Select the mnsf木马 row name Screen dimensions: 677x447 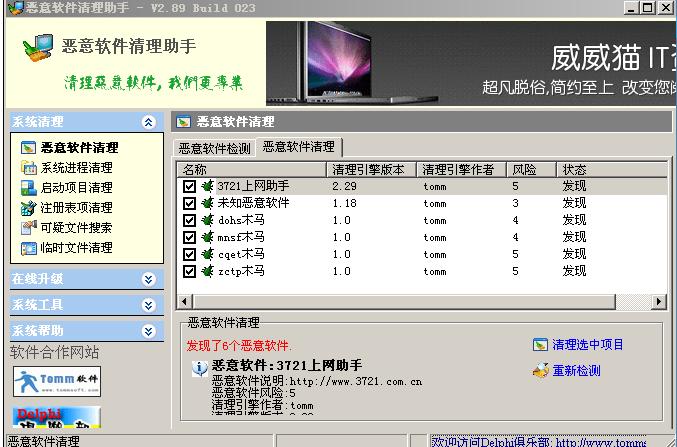tap(241, 237)
